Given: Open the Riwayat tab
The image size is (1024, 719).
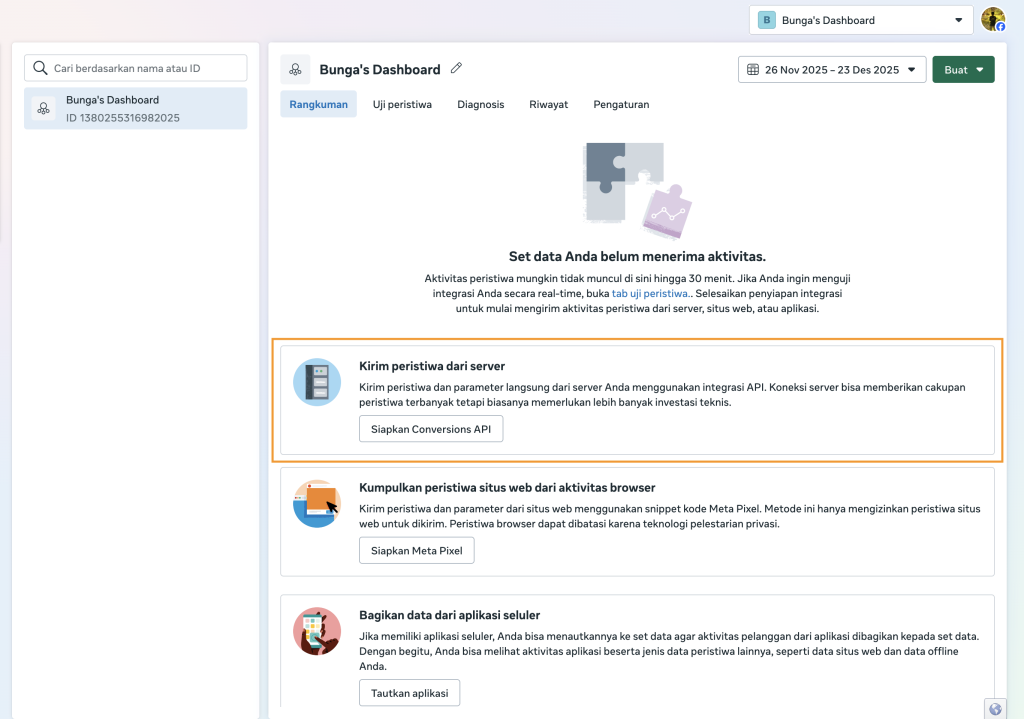Looking at the screenshot, I should point(549,104).
